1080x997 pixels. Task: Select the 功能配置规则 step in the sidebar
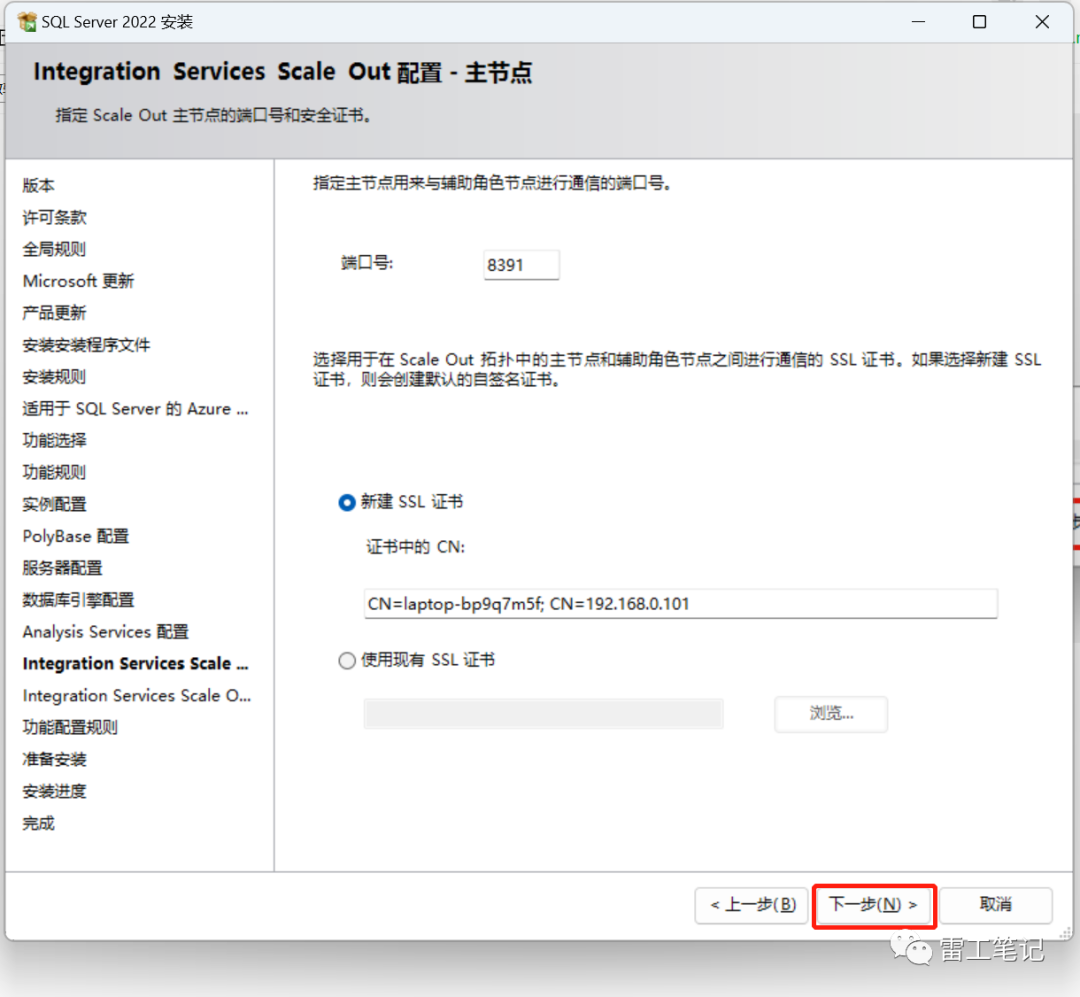click(x=70, y=728)
